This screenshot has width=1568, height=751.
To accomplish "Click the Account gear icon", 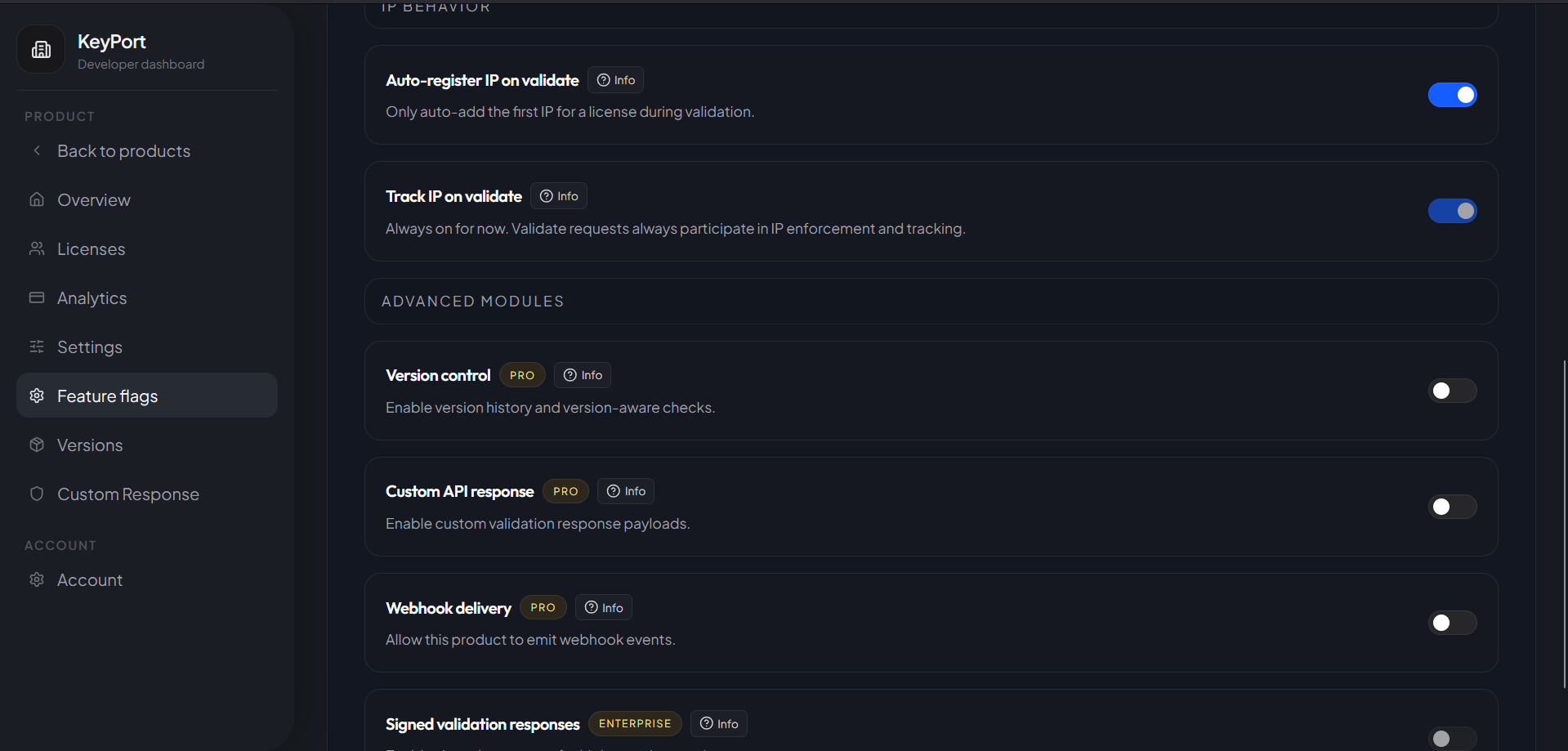I will pyautogui.click(x=37, y=579).
